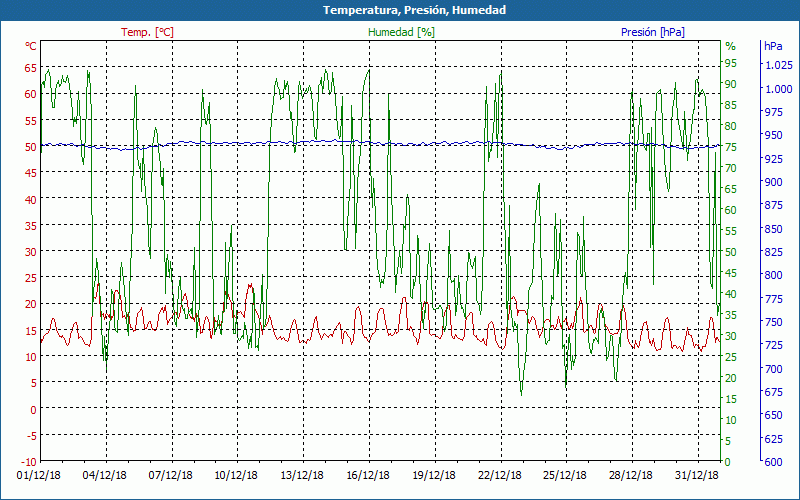
Task: Click the blue 650 pressure axis value
Action: (773, 415)
